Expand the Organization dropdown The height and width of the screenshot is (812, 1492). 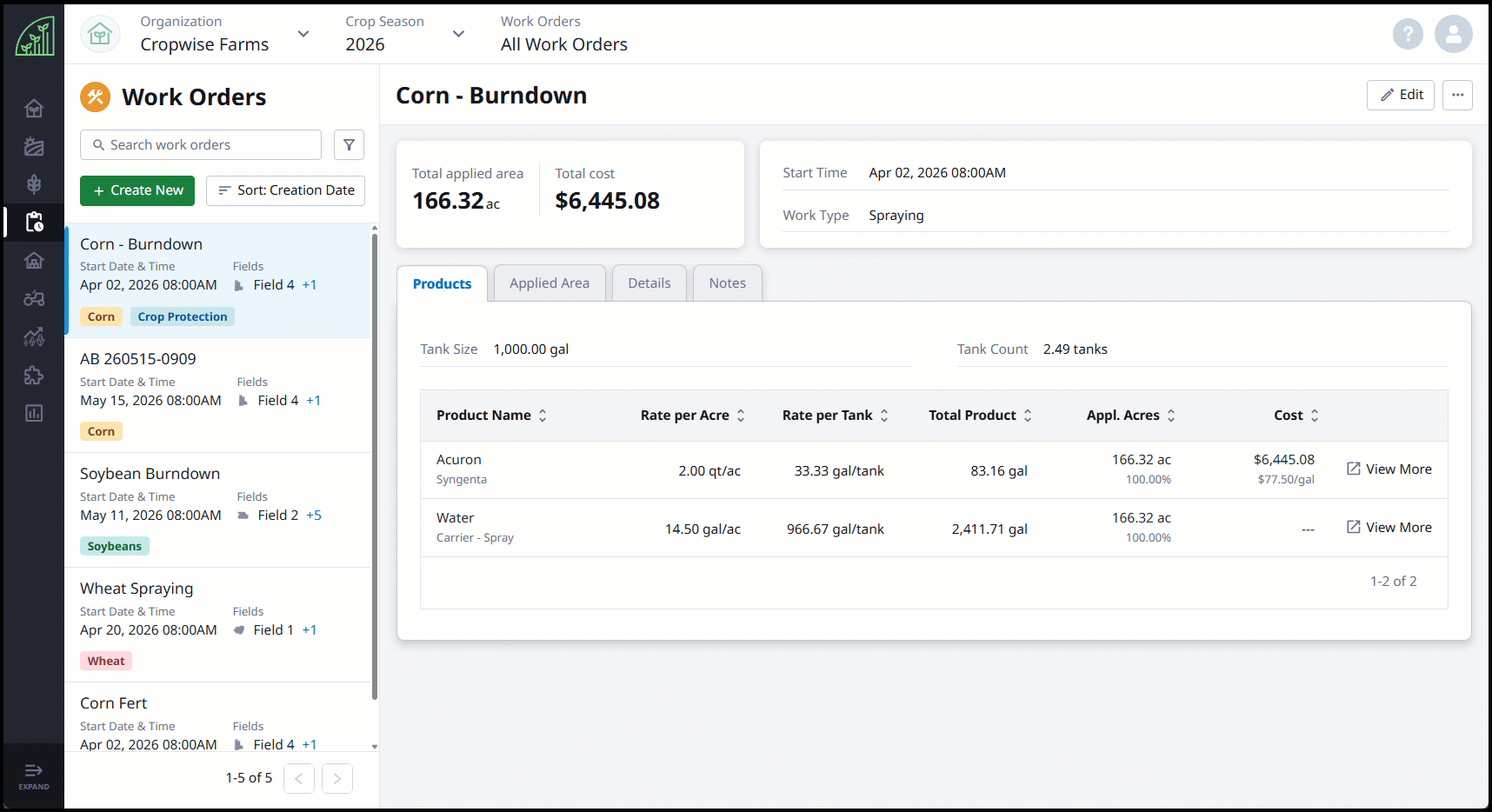(x=303, y=34)
